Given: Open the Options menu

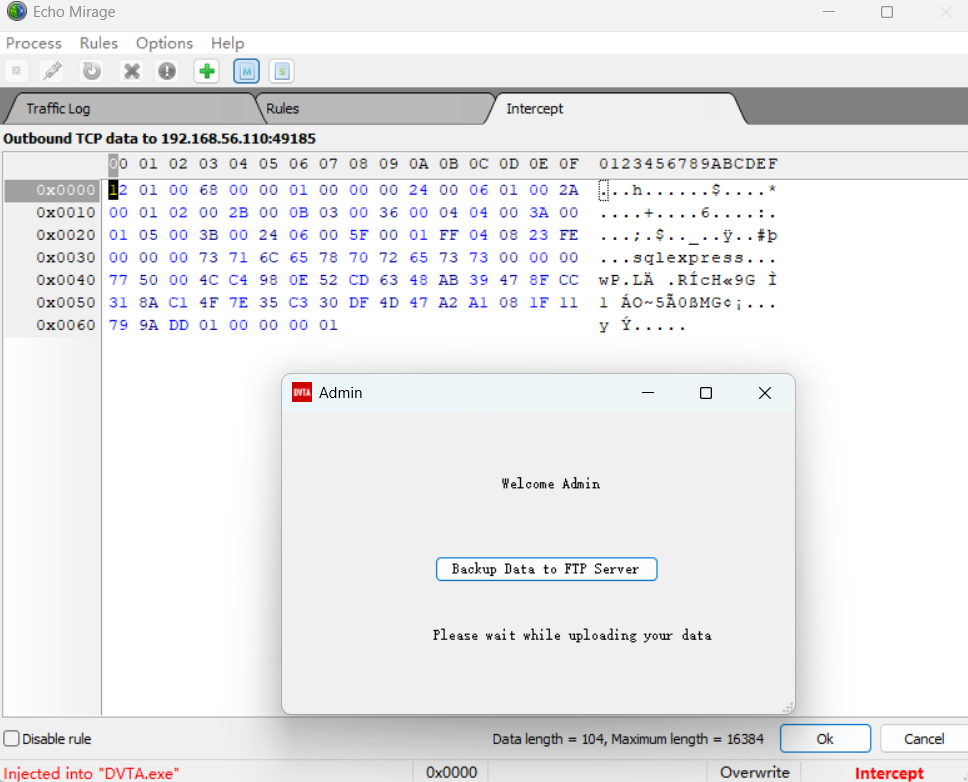Looking at the screenshot, I should pos(164,43).
